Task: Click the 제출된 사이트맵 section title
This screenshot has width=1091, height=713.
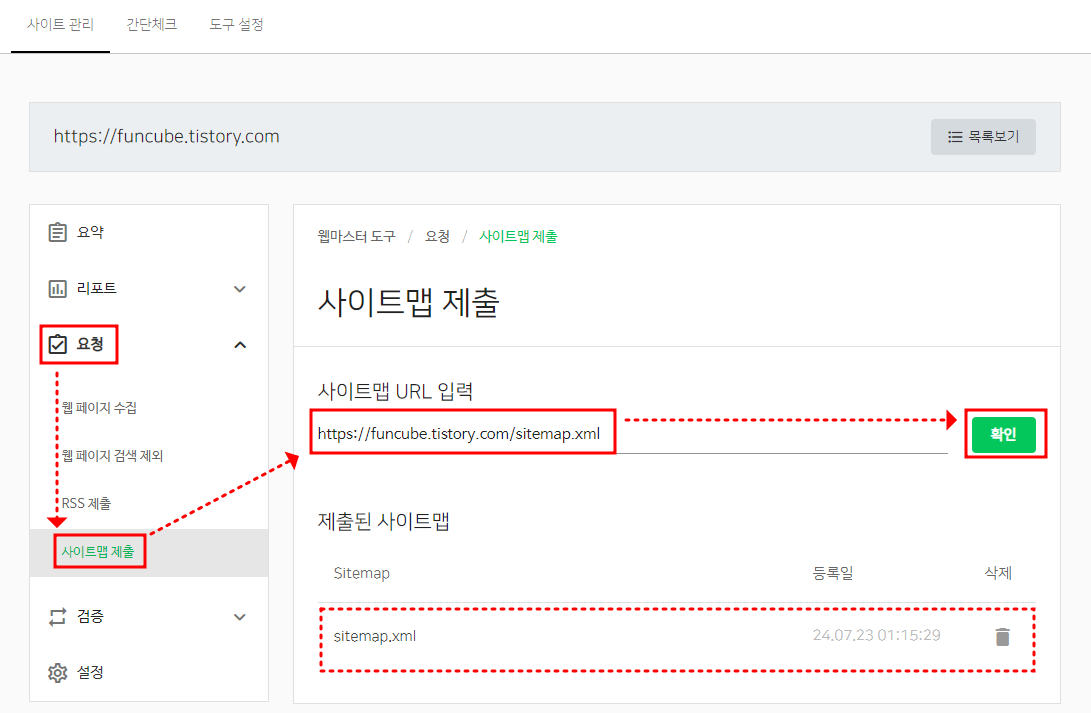Action: (383, 521)
